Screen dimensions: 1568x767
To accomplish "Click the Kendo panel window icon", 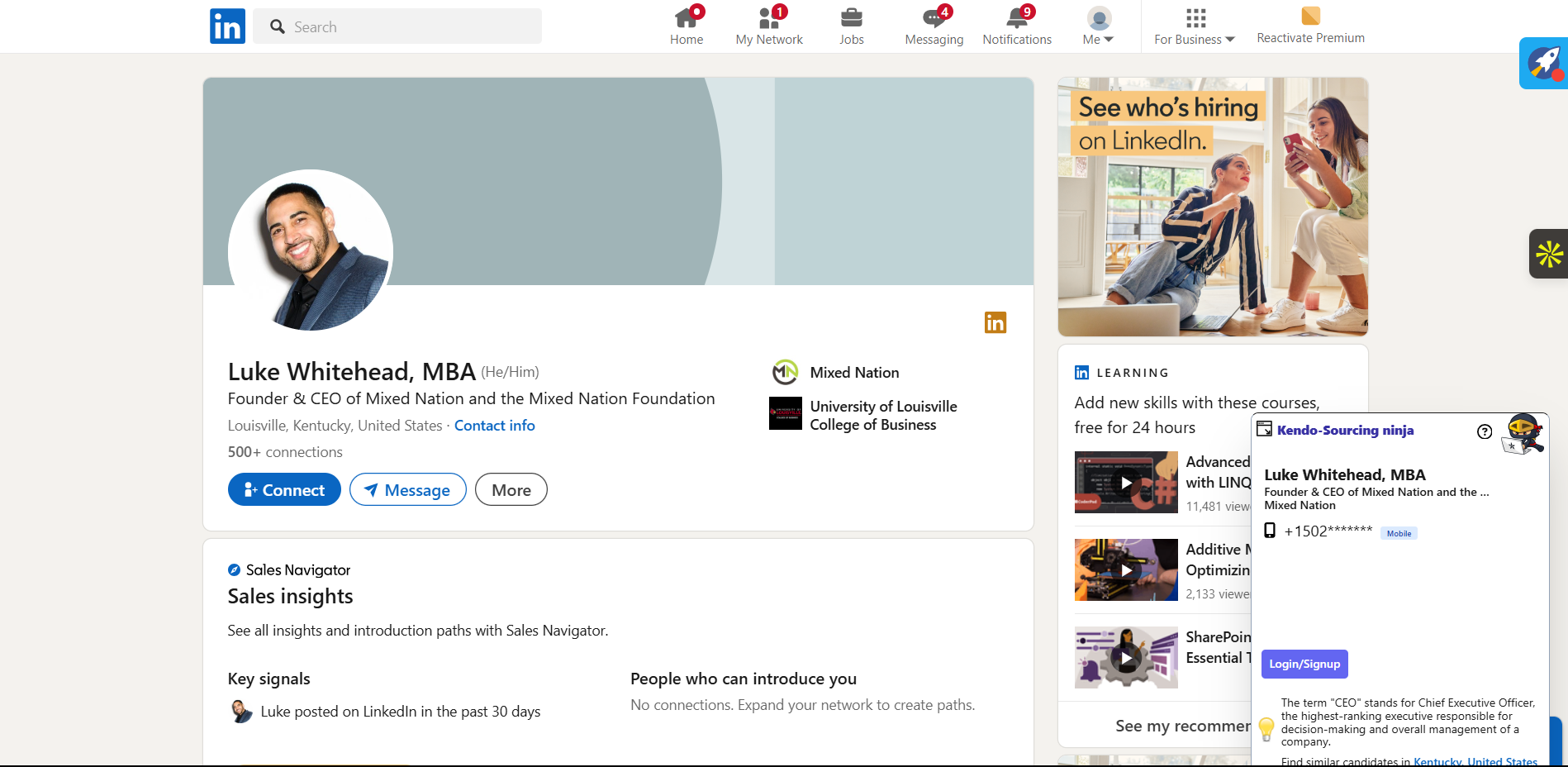I will pos(1264,428).
